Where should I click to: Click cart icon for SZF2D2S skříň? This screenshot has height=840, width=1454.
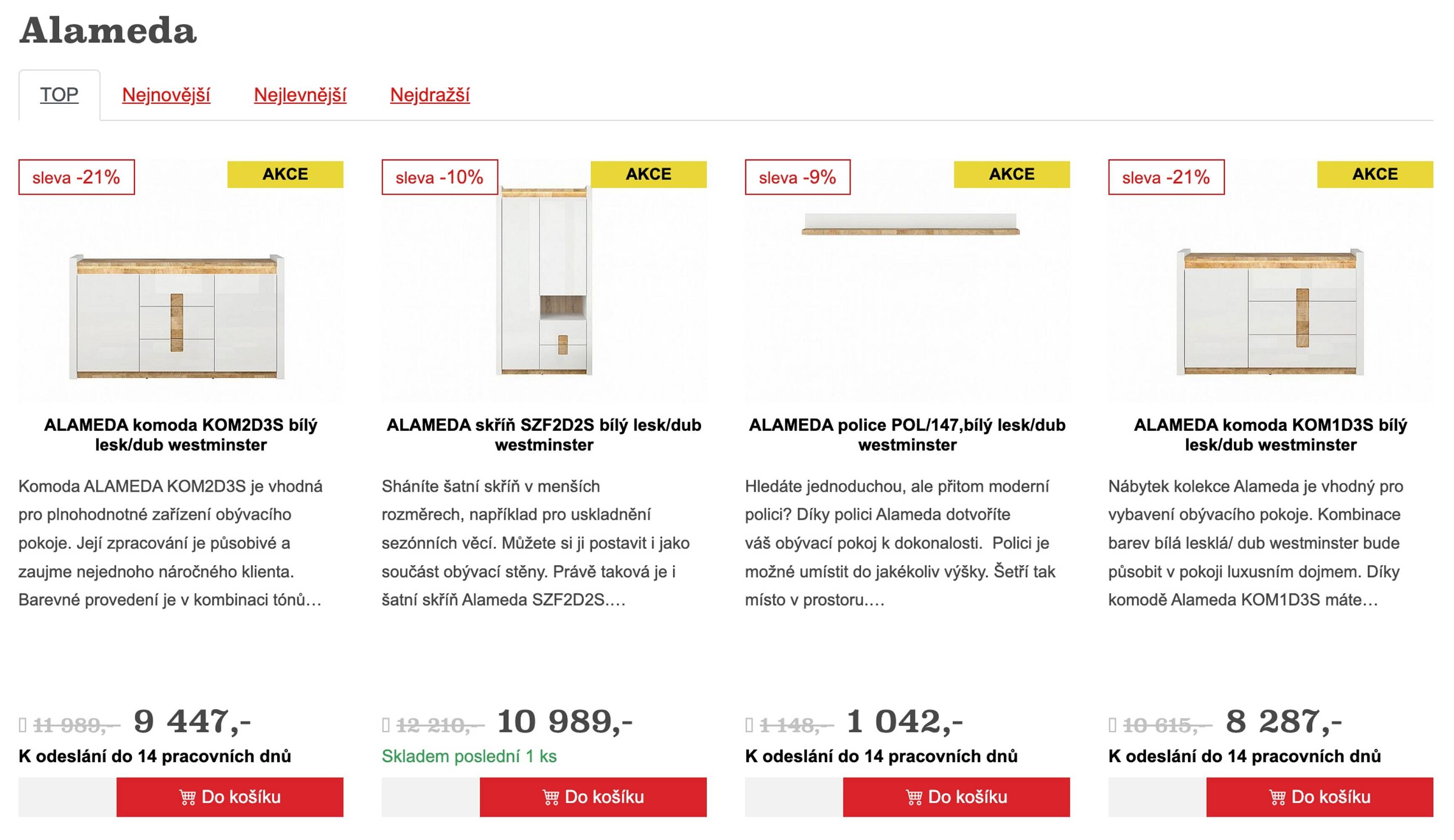[x=550, y=797]
